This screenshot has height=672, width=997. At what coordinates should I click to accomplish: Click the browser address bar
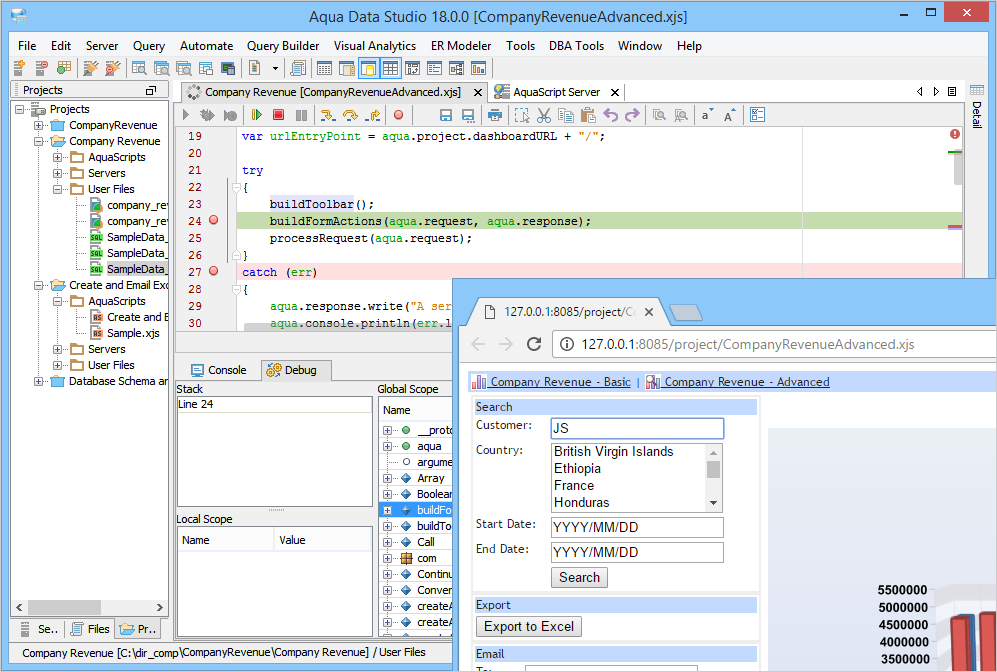click(x=774, y=344)
